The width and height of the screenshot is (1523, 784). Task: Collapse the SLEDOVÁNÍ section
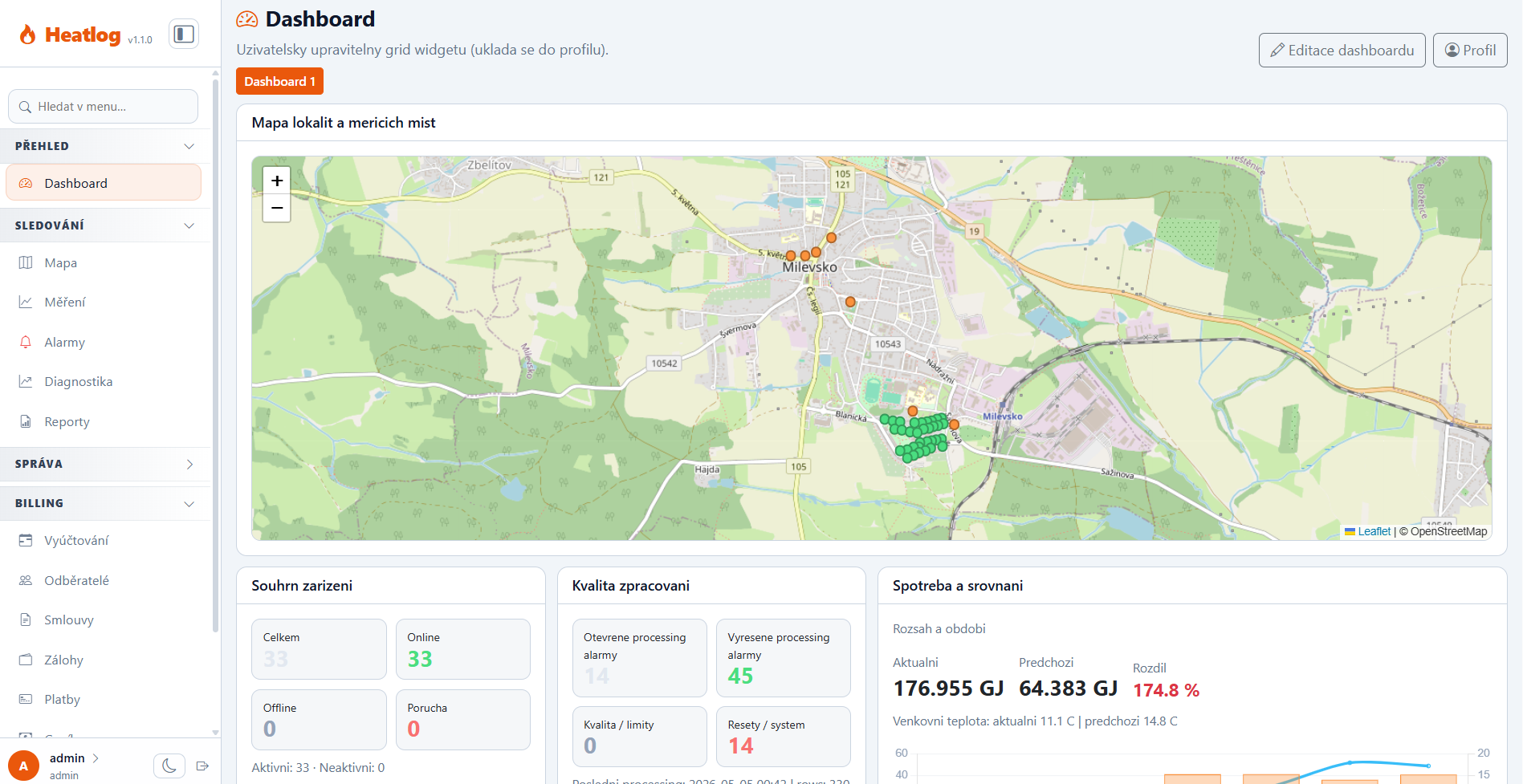pos(105,225)
